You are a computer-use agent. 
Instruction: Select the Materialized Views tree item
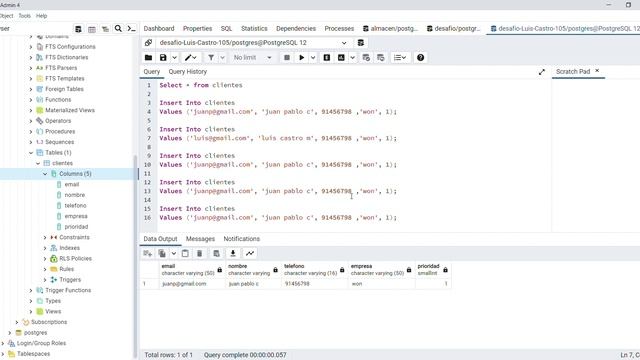70,110
